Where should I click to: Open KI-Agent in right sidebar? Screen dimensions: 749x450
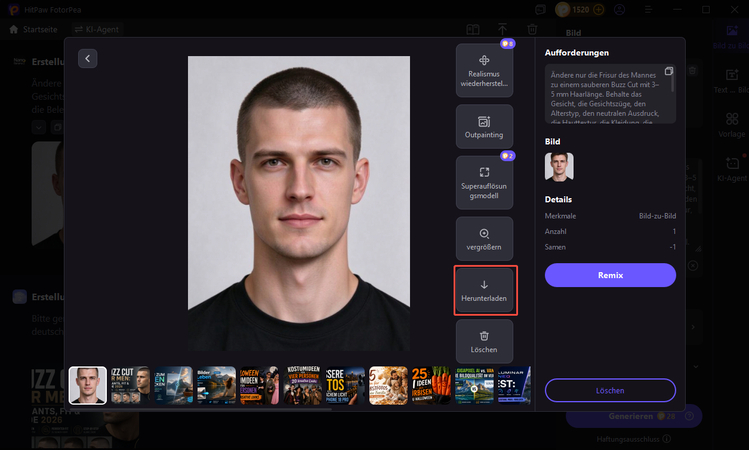tap(732, 169)
